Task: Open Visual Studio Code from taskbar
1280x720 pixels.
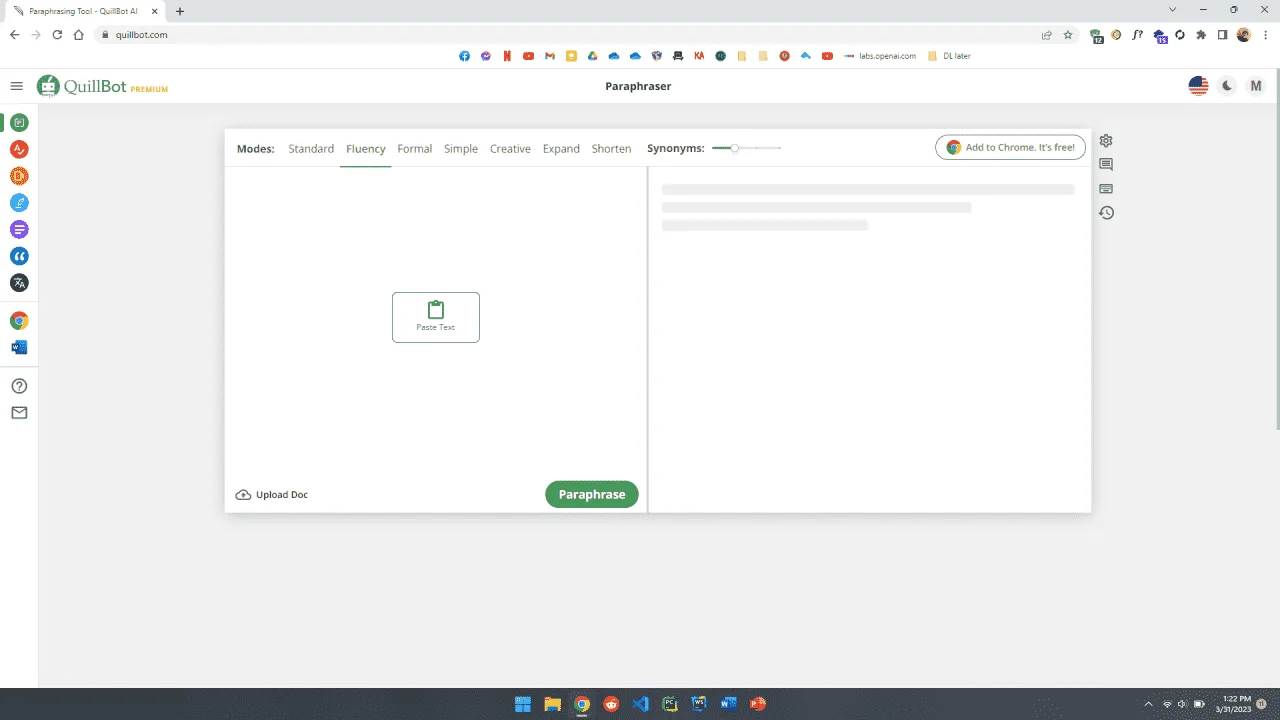Action: [x=641, y=704]
